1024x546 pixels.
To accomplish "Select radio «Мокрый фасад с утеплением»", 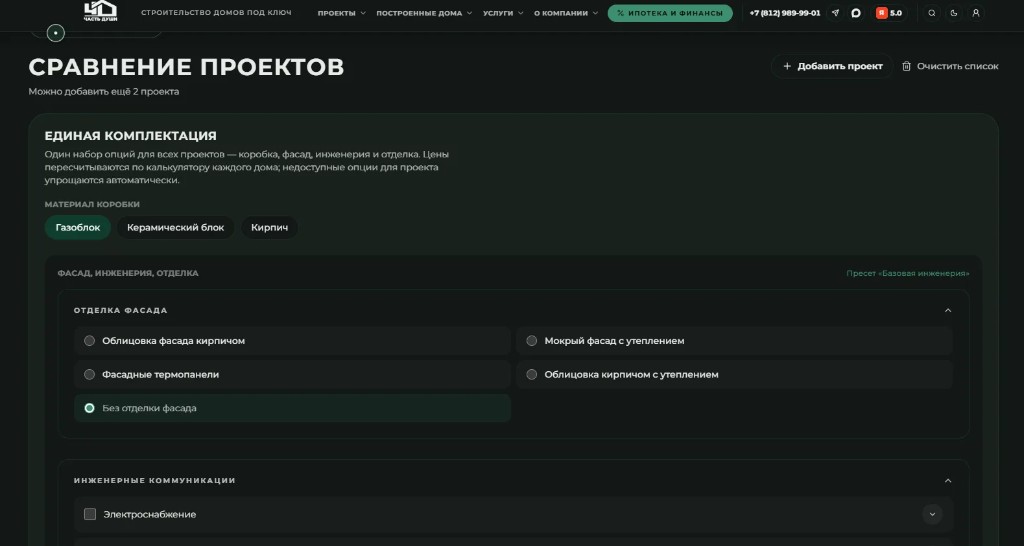I will [532, 341].
